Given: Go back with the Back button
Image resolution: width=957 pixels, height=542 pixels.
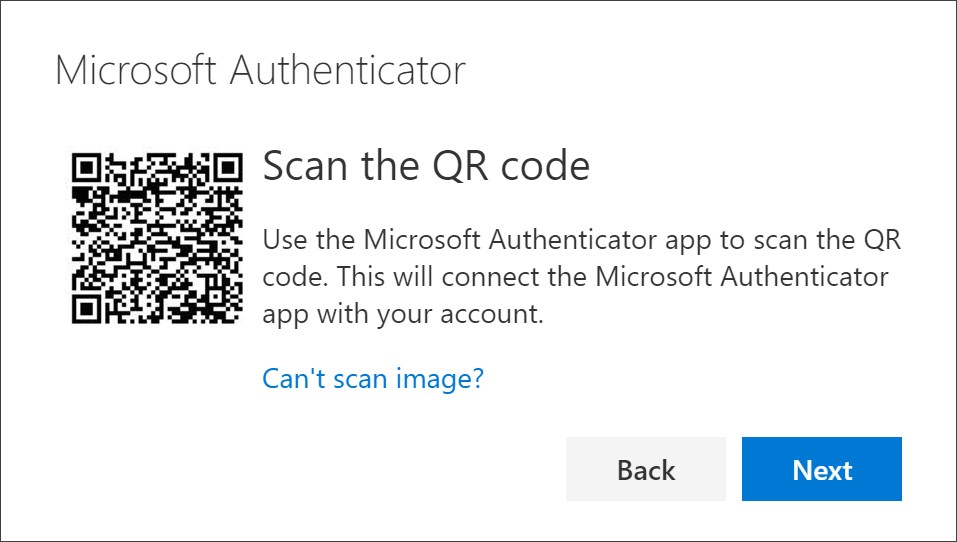Looking at the screenshot, I should pos(646,469).
